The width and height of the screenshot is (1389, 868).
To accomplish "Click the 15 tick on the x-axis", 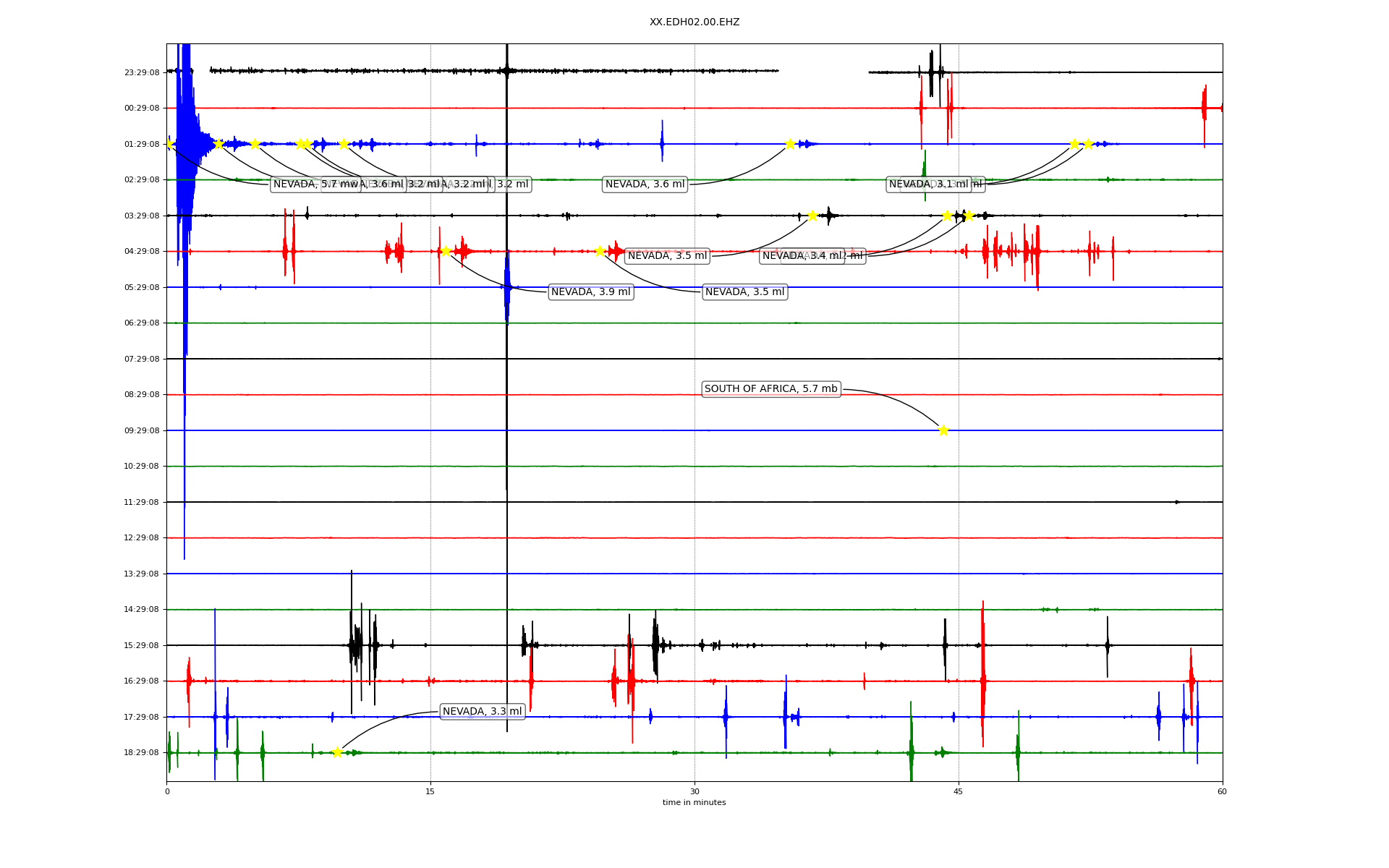I will (430, 791).
